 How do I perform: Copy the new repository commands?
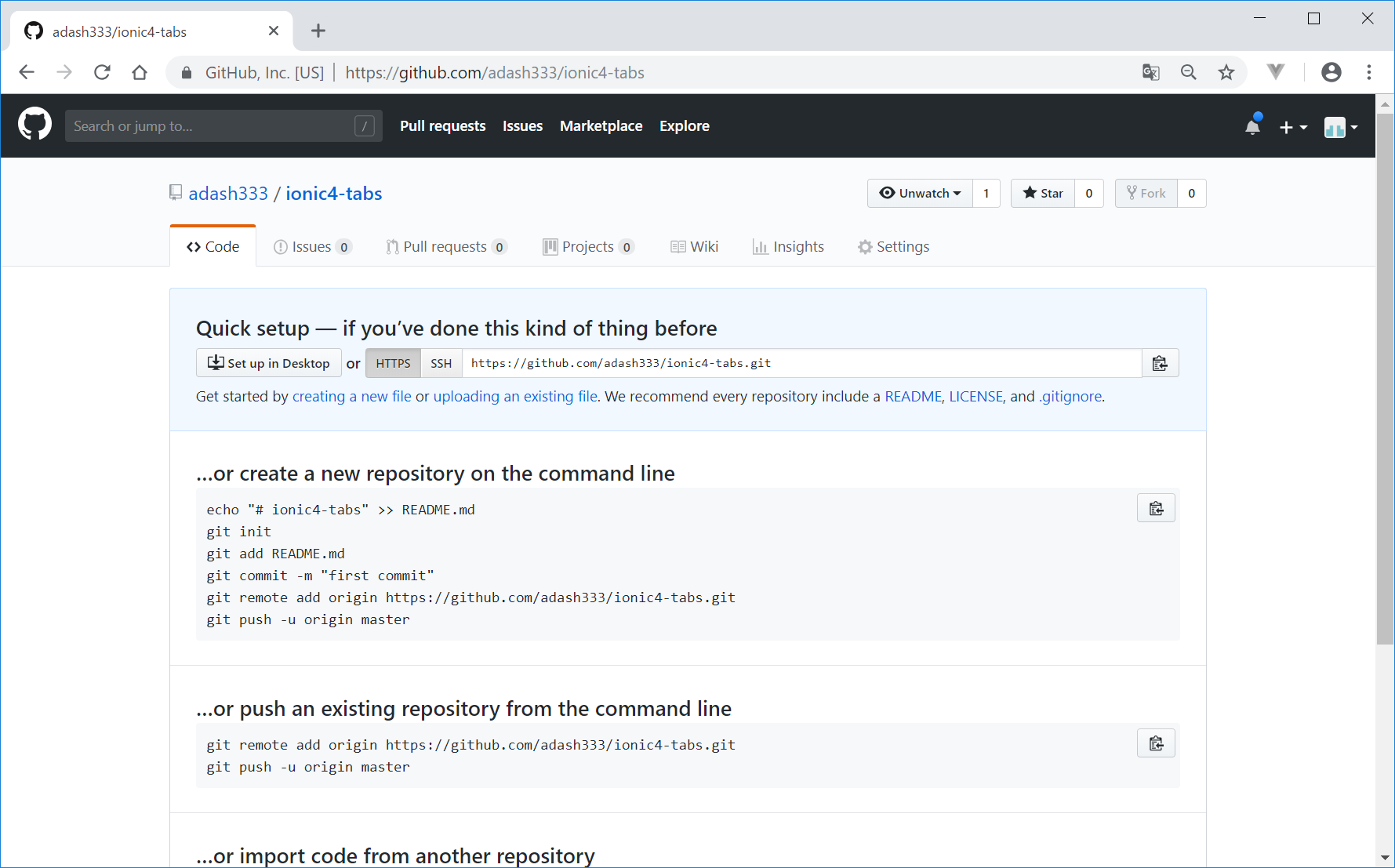click(x=1156, y=509)
